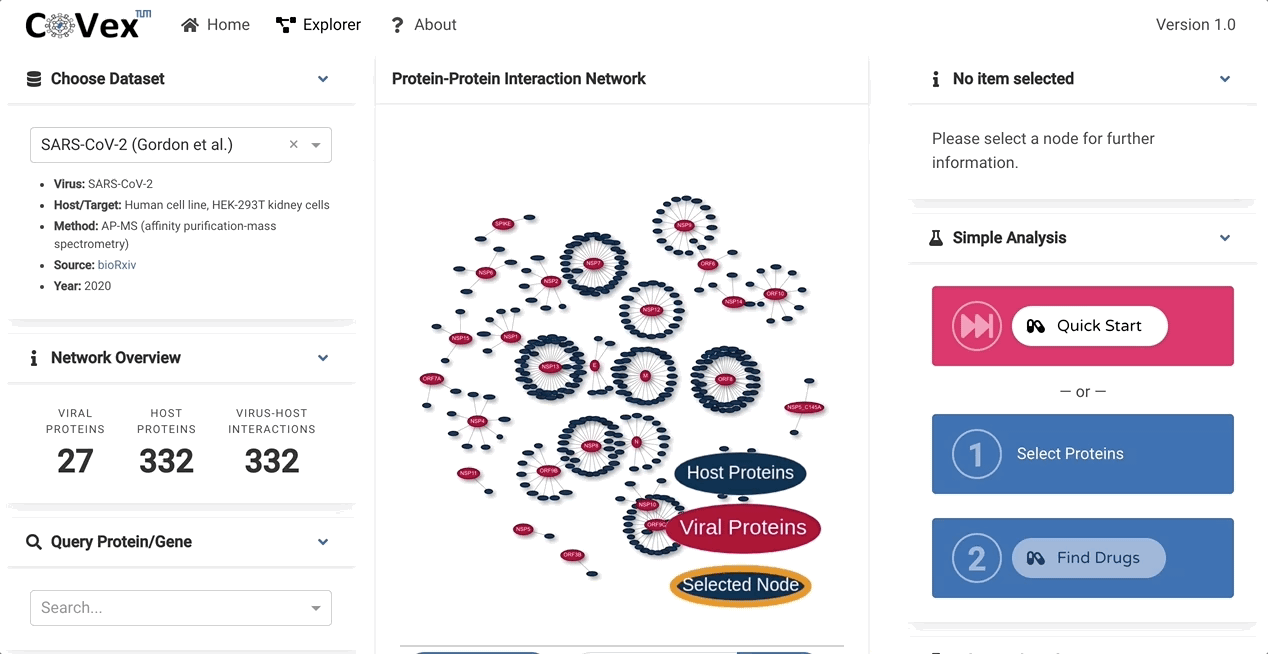Viewport: 1268px width, 654px height.
Task: Click the protein/gene search field
Action: pyautogui.click(x=181, y=608)
